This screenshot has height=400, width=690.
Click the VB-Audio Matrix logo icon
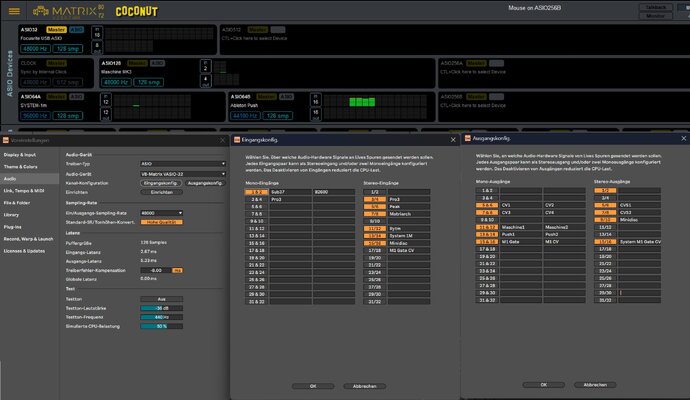40,11
